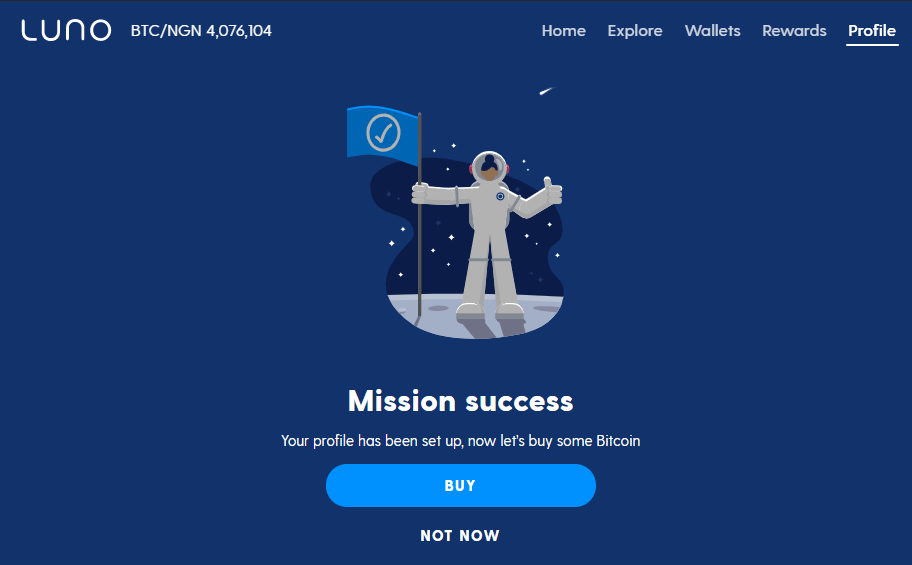
Task: Open the Wallets tab
Action: pyautogui.click(x=712, y=30)
